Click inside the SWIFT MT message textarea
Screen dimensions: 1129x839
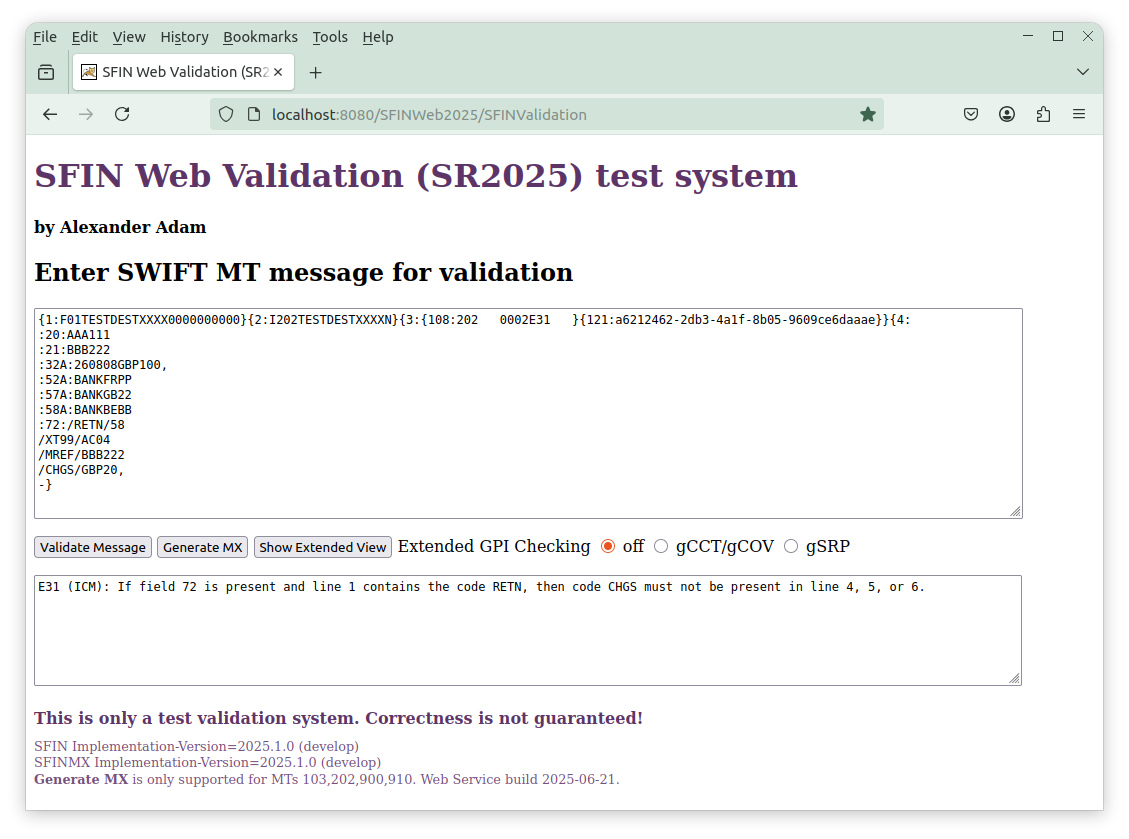click(x=528, y=413)
